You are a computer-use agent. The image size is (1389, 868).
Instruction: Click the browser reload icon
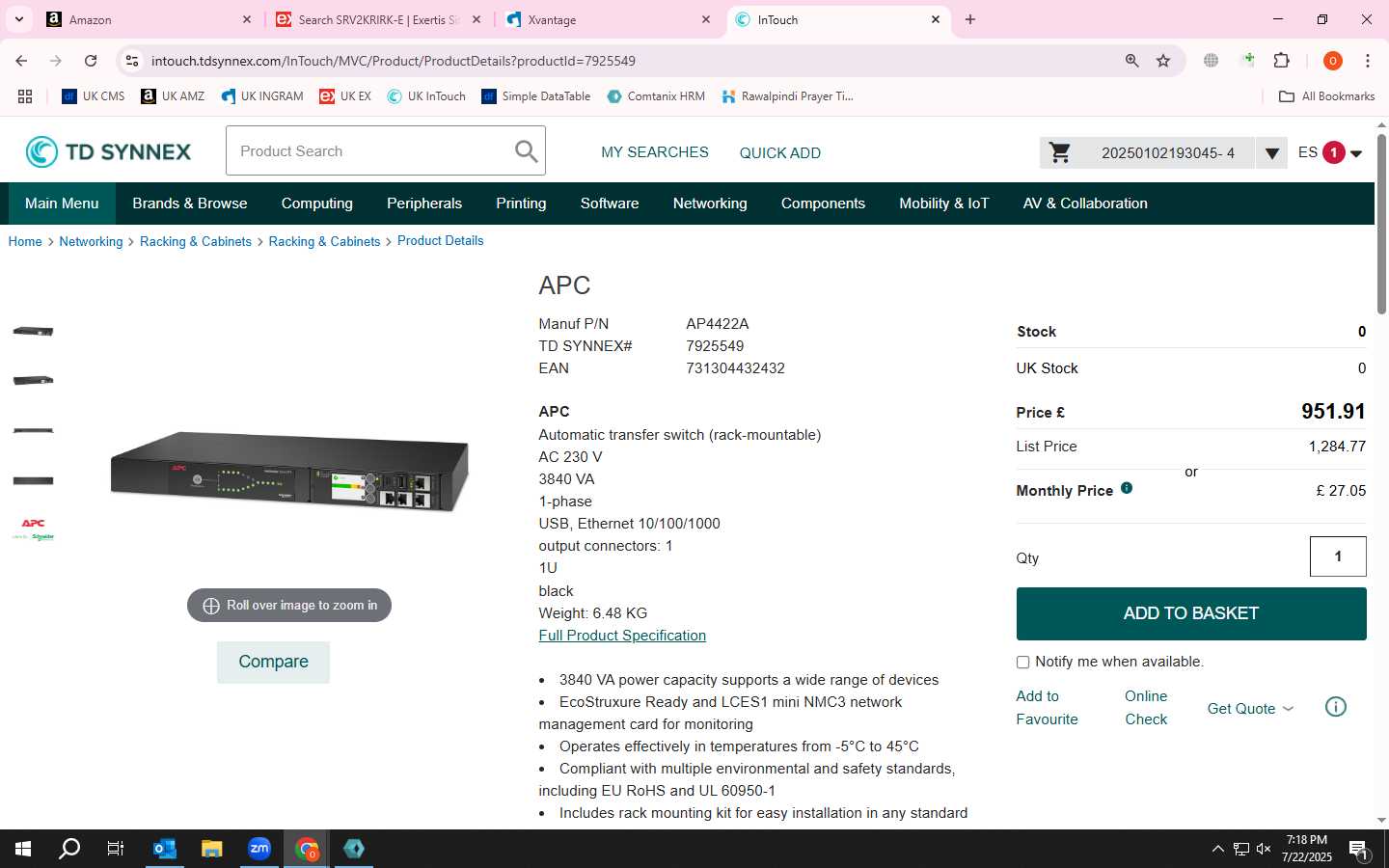pyautogui.click(x=91, y=61)
